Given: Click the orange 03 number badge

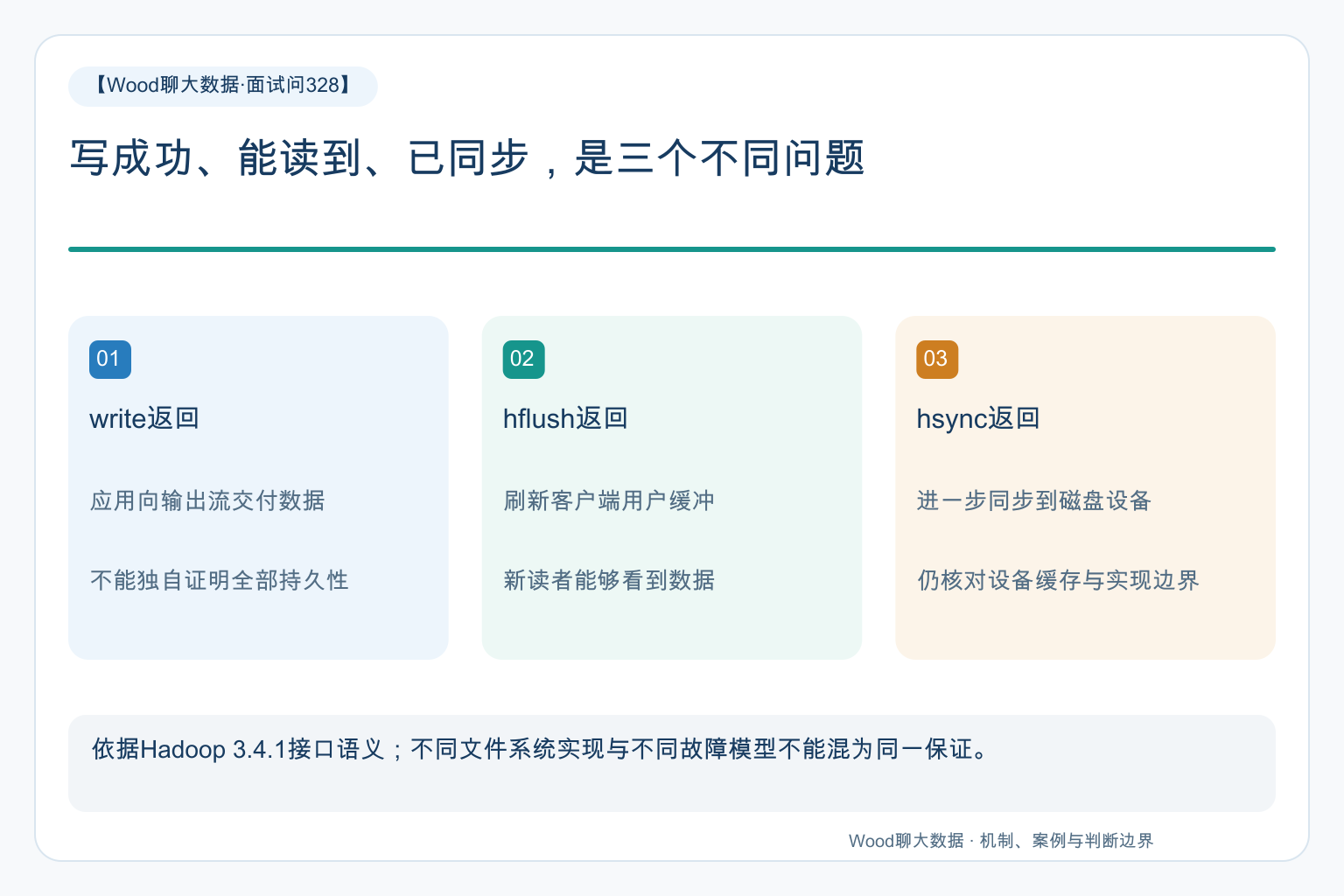Looking at the screenshot, I should tap(937, 360).
